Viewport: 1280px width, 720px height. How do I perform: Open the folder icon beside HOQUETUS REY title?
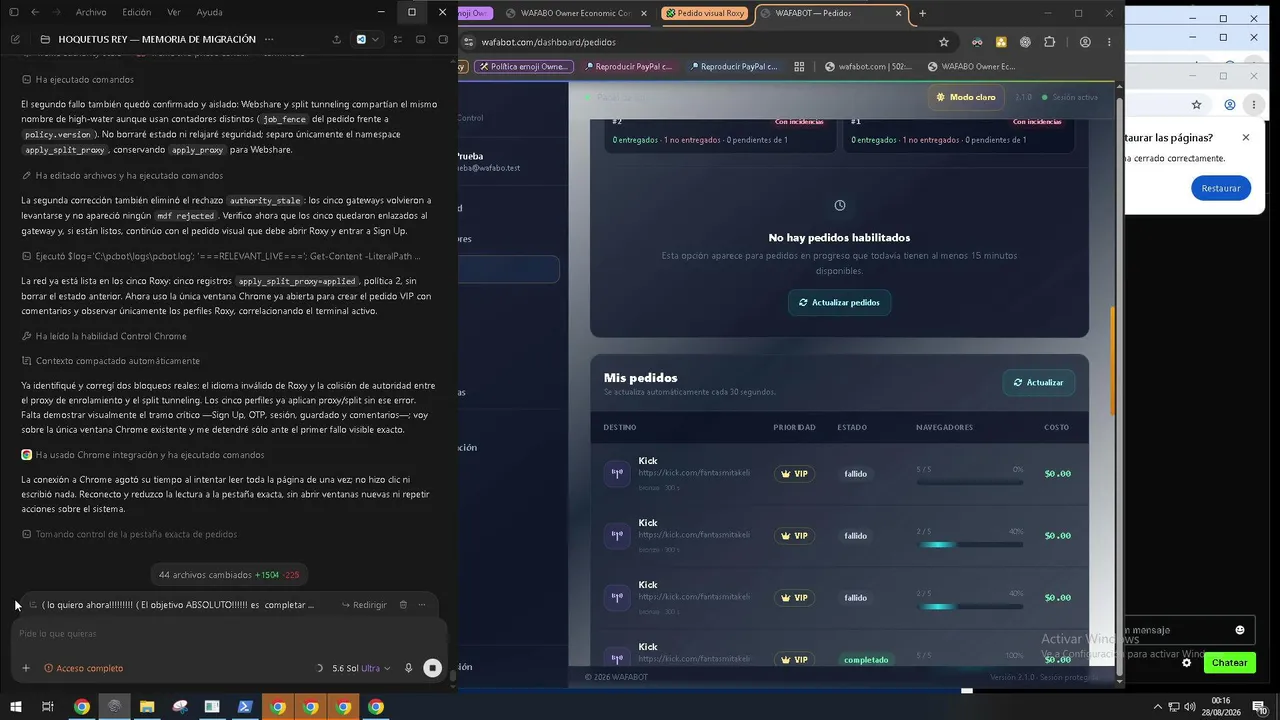[45, 39]
